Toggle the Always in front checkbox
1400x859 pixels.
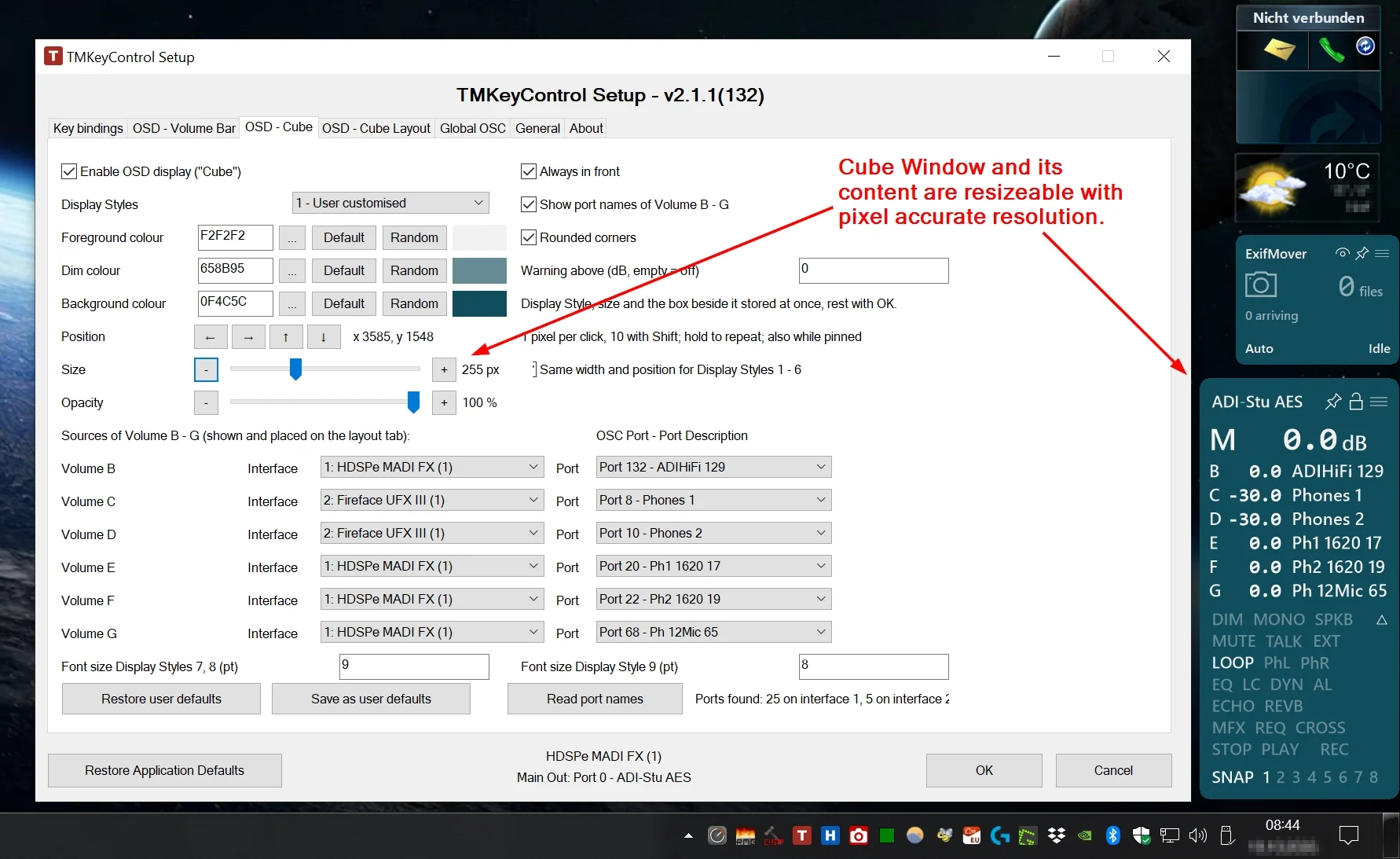[529, 171]
